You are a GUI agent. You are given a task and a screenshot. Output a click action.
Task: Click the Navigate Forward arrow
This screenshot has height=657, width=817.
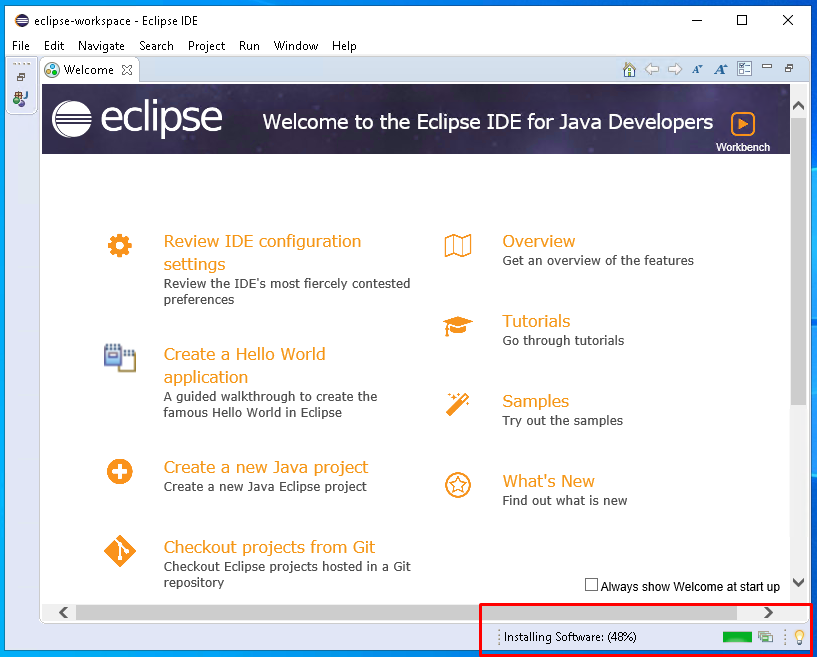coord(675,69)
